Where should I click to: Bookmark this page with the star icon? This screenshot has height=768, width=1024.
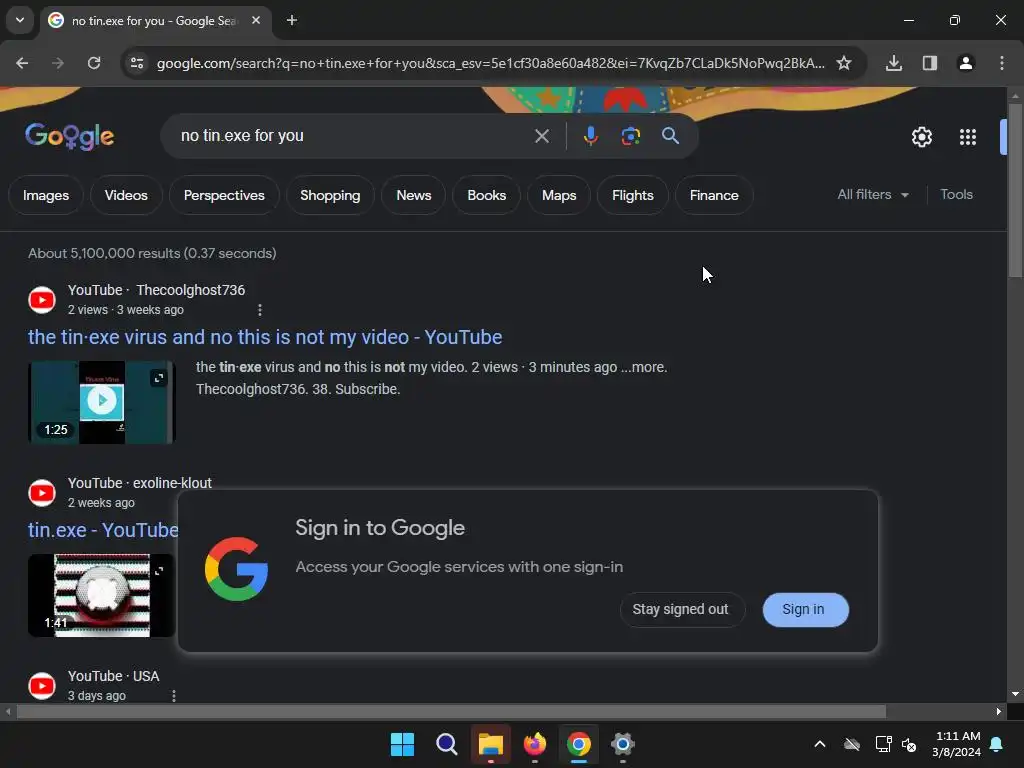844,63
